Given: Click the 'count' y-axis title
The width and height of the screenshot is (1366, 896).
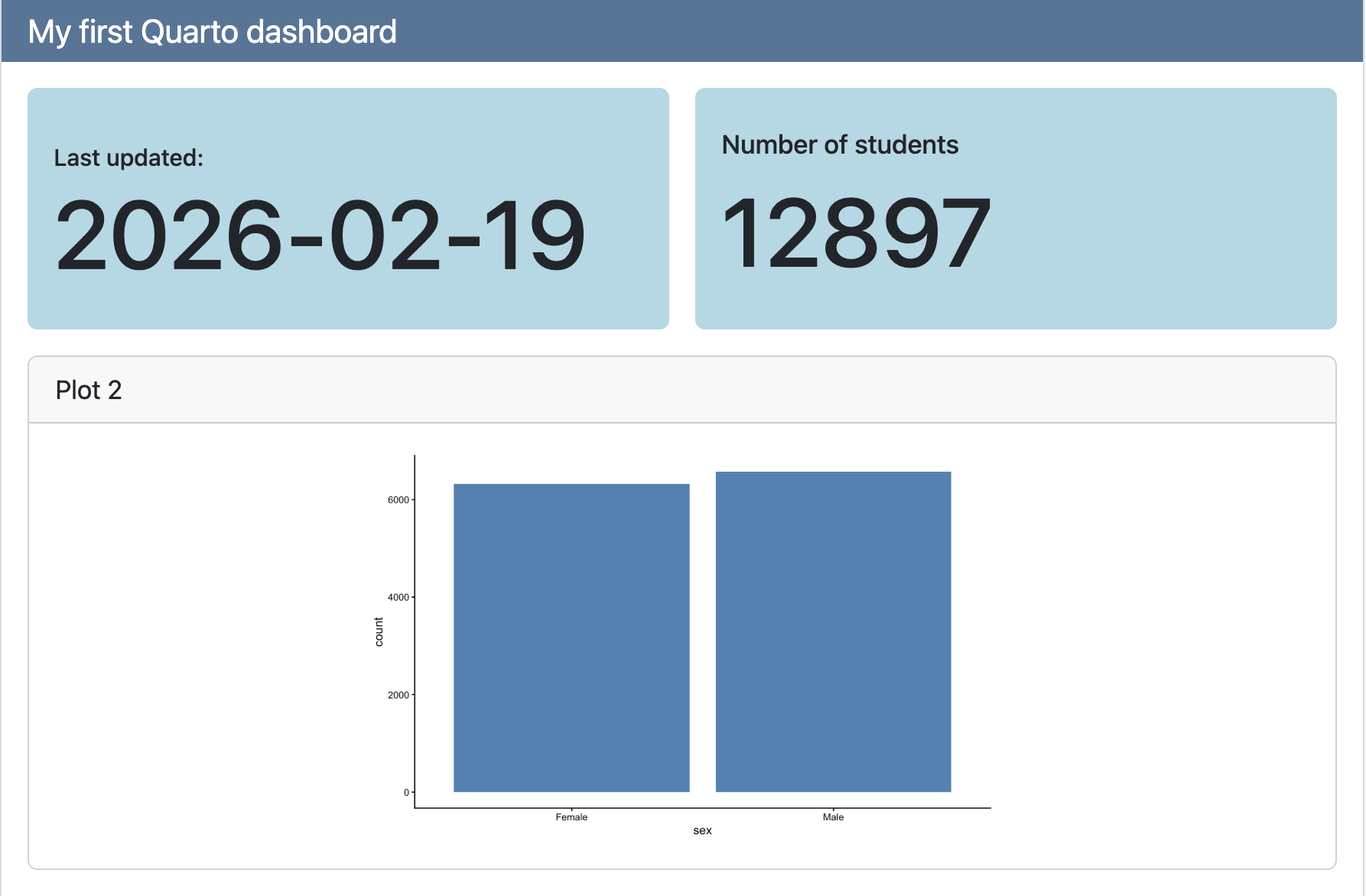Looking at the screenshot, I should 379,632.
